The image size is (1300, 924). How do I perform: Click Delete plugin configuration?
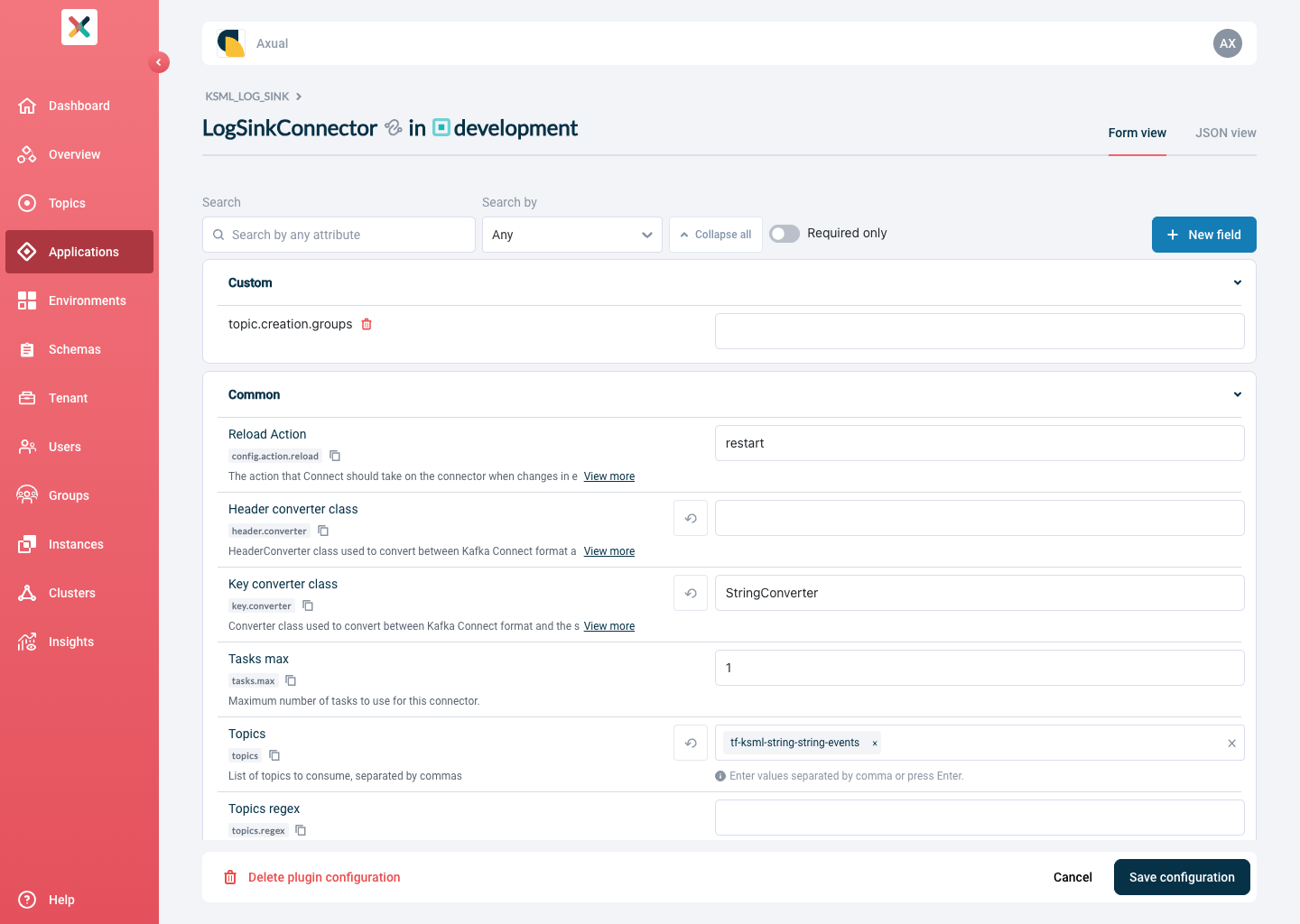(x=311, y=877)
